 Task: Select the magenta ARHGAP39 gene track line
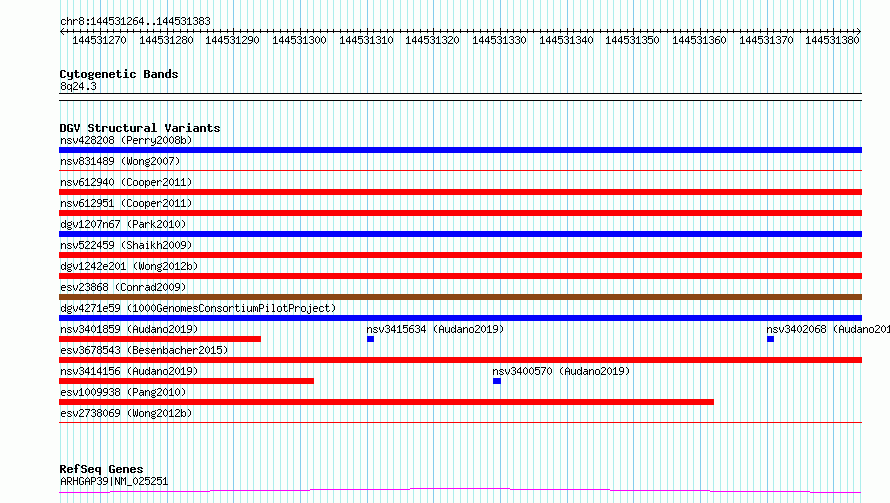[460, 491]
